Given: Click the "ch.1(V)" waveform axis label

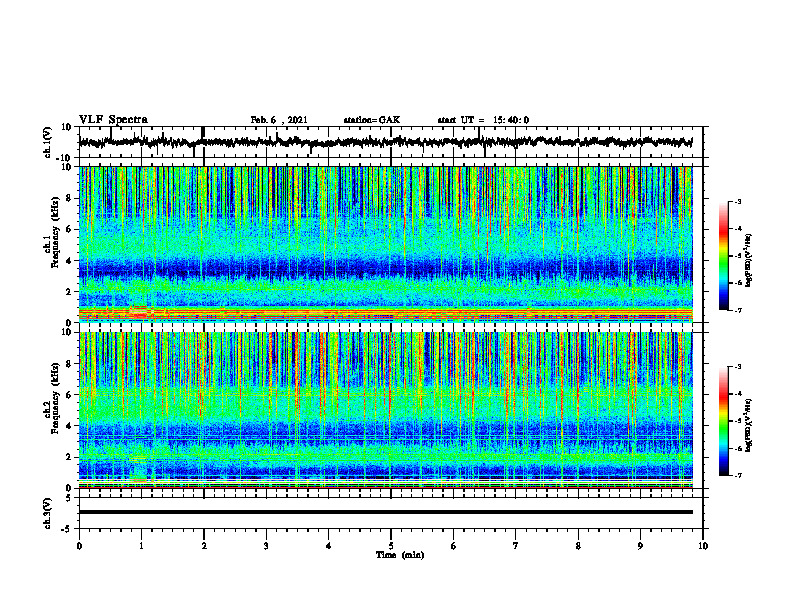Looking at the screenshot, I should [48, 142].
